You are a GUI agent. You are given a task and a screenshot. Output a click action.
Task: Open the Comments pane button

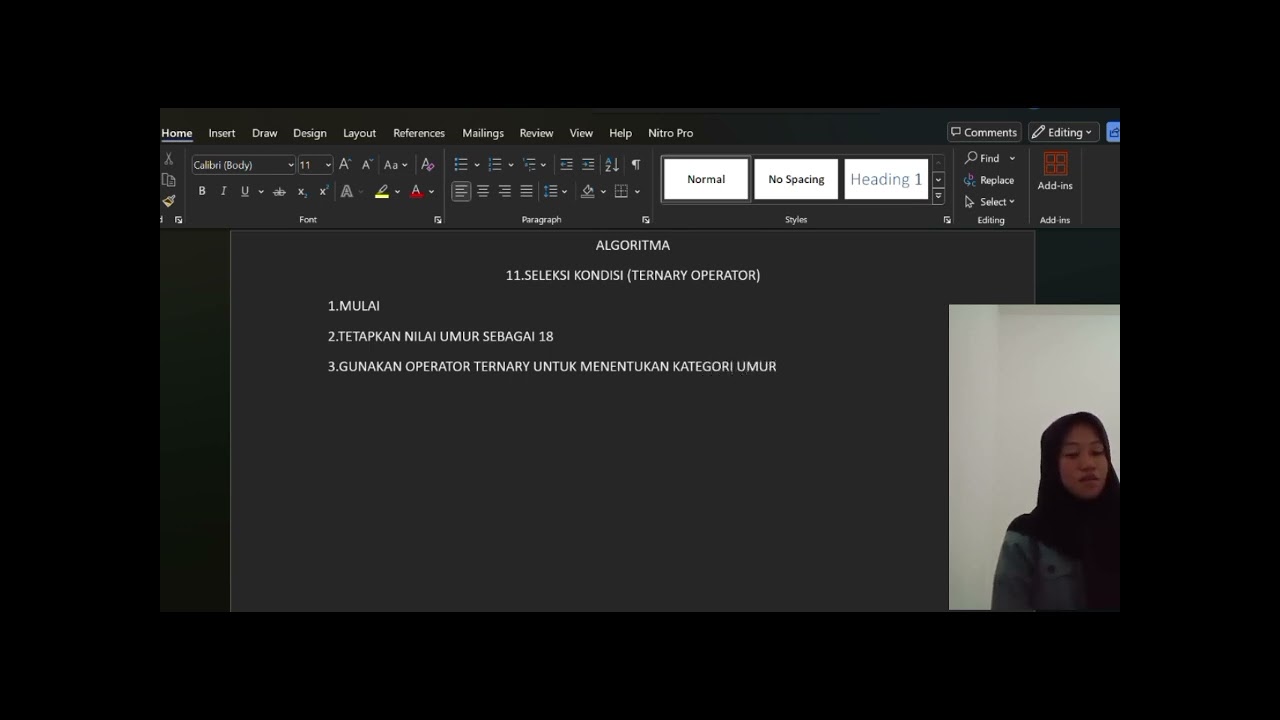click(984, 132)
